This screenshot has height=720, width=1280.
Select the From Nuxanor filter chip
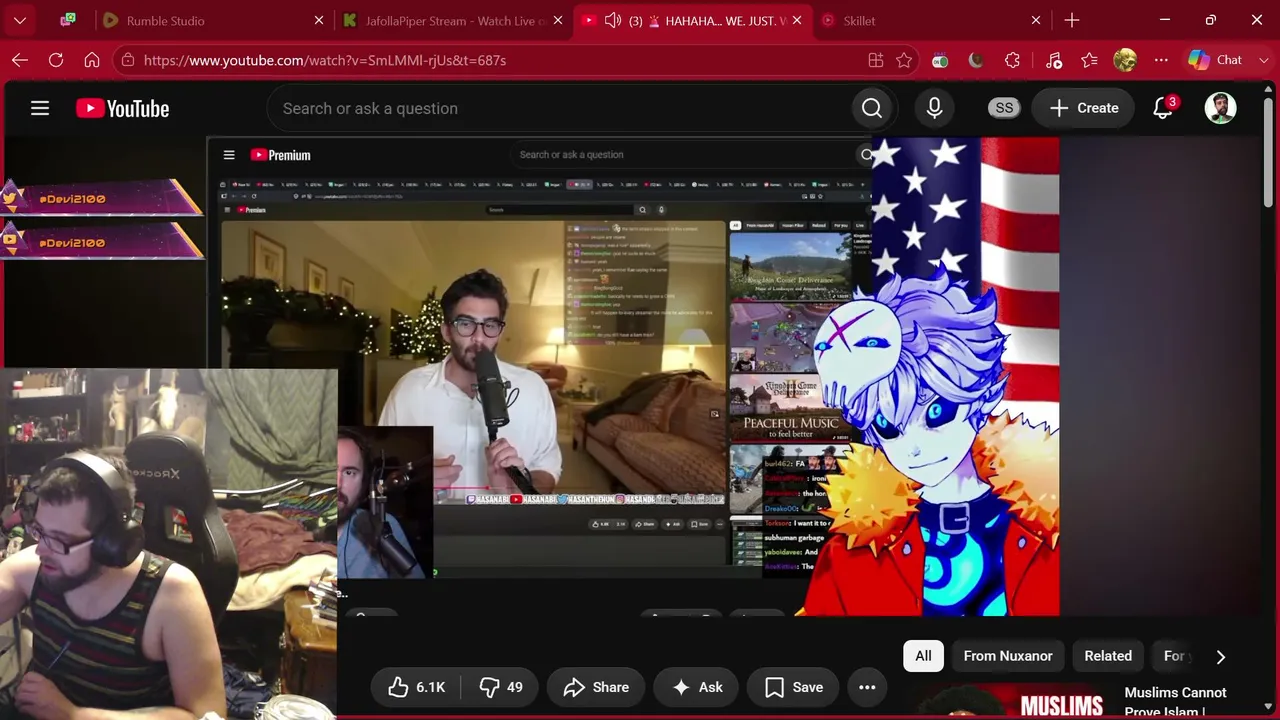click(1008, 656)
